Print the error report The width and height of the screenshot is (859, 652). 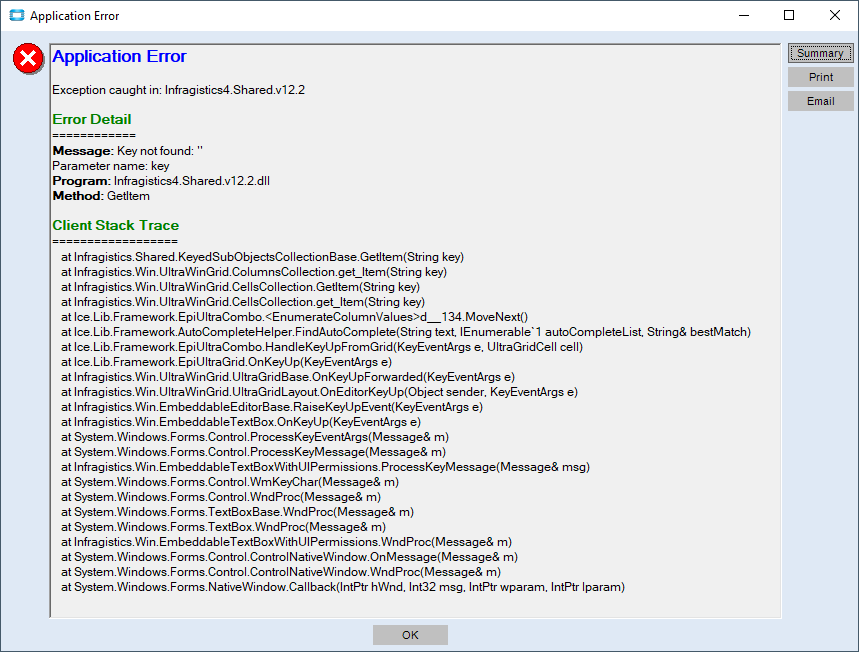(x=820, y=77)
